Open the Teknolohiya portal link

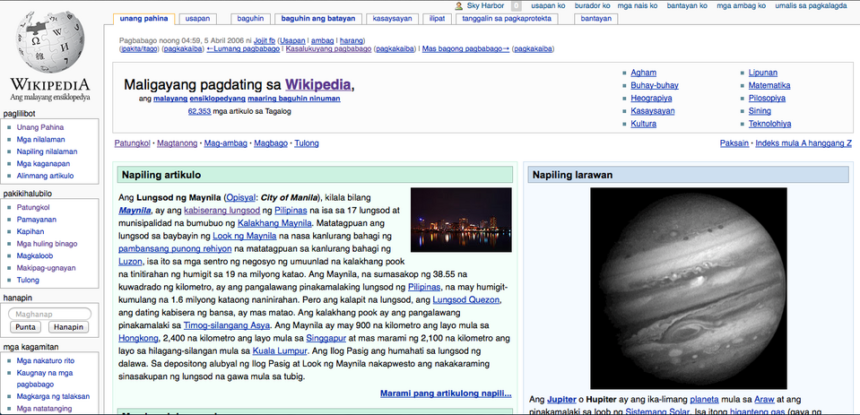770,124
